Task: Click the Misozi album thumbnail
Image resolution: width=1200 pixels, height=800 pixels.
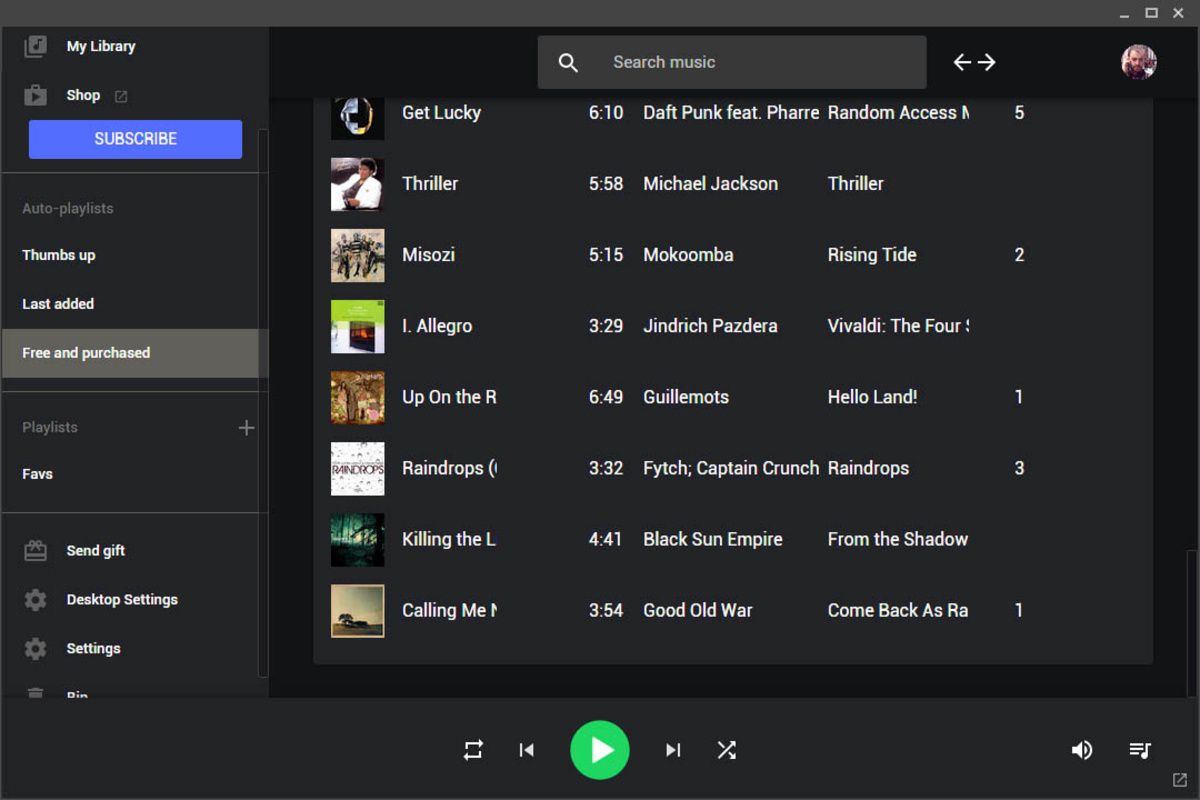Action: [x=358, y=255]
